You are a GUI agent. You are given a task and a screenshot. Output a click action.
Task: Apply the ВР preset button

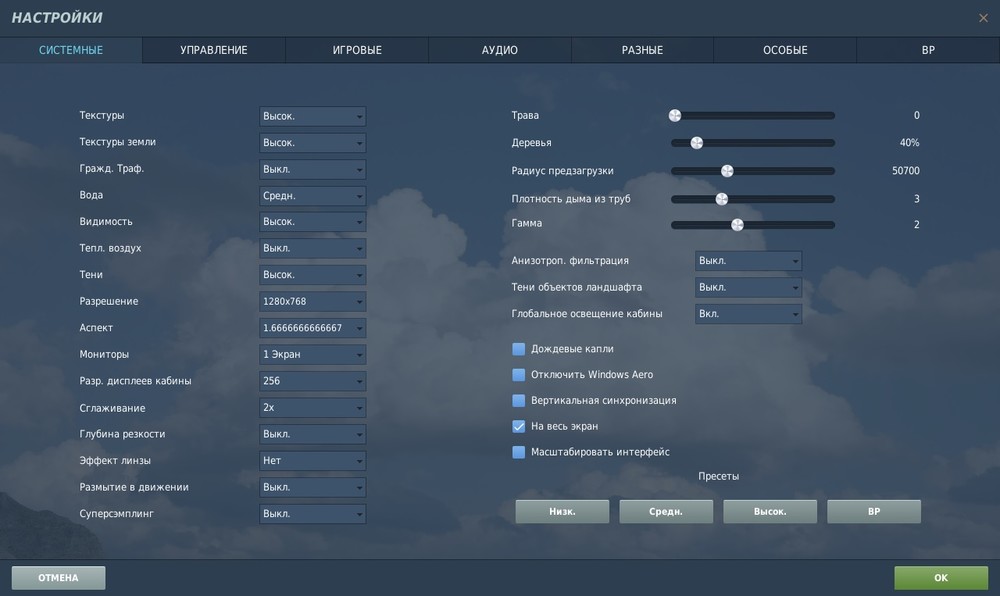[874, 511]
